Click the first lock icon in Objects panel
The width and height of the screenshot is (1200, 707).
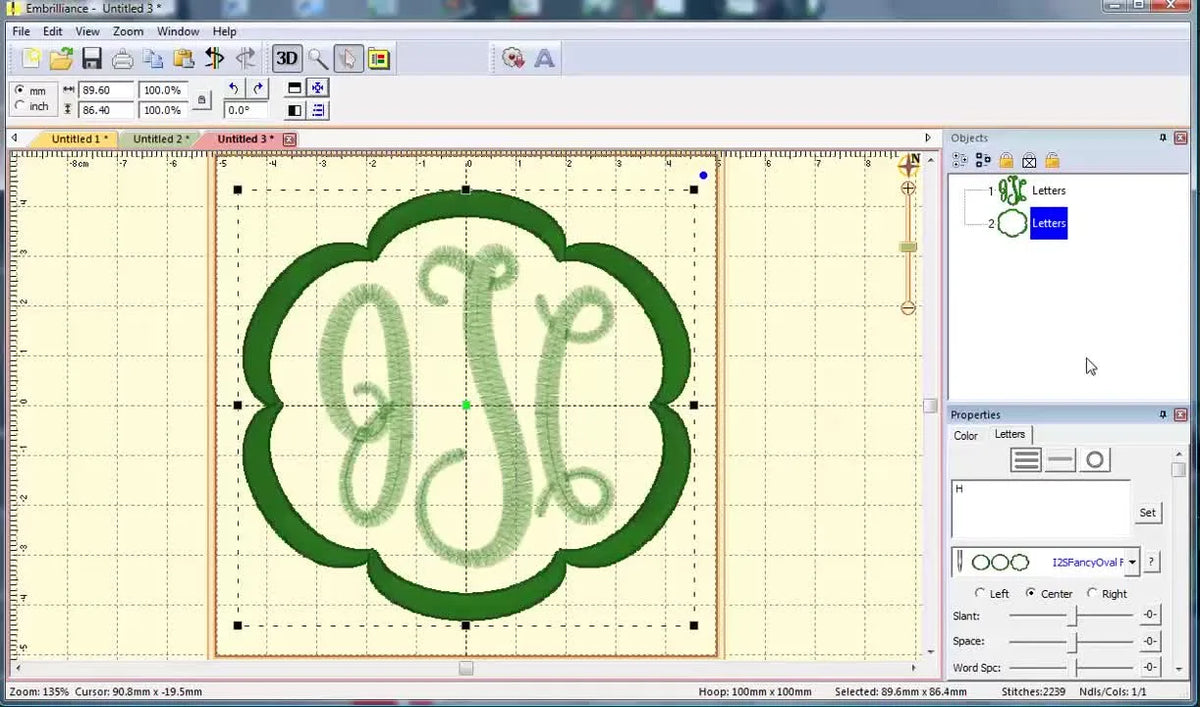tap(1006, 160)
